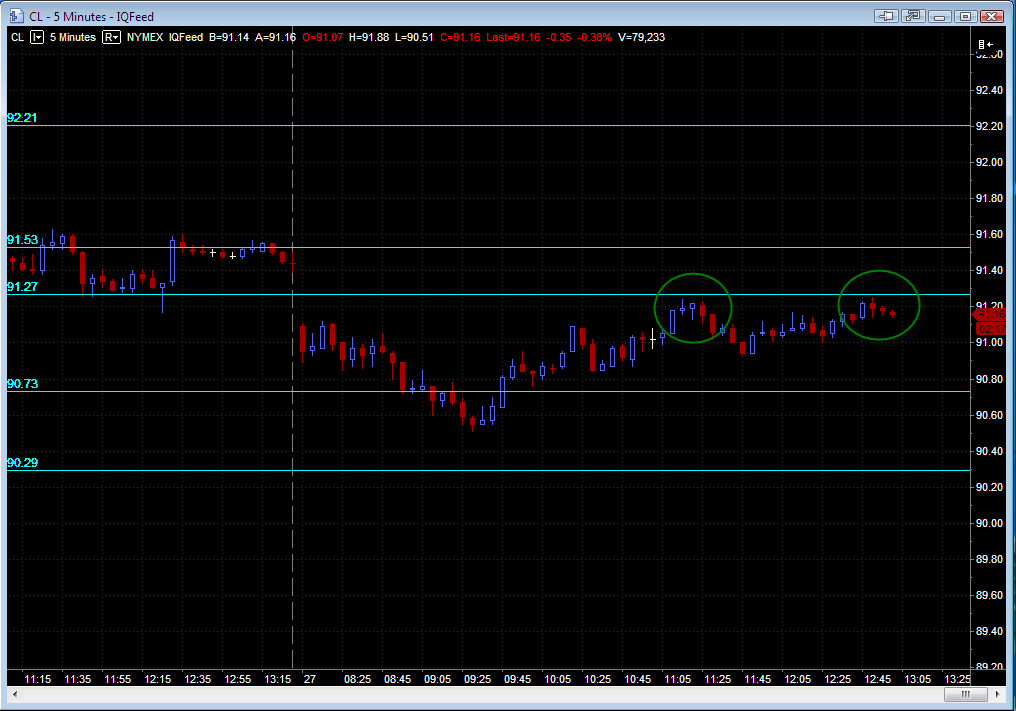
Task: Click the '5 Minutes' interval label
Action: 73,37
